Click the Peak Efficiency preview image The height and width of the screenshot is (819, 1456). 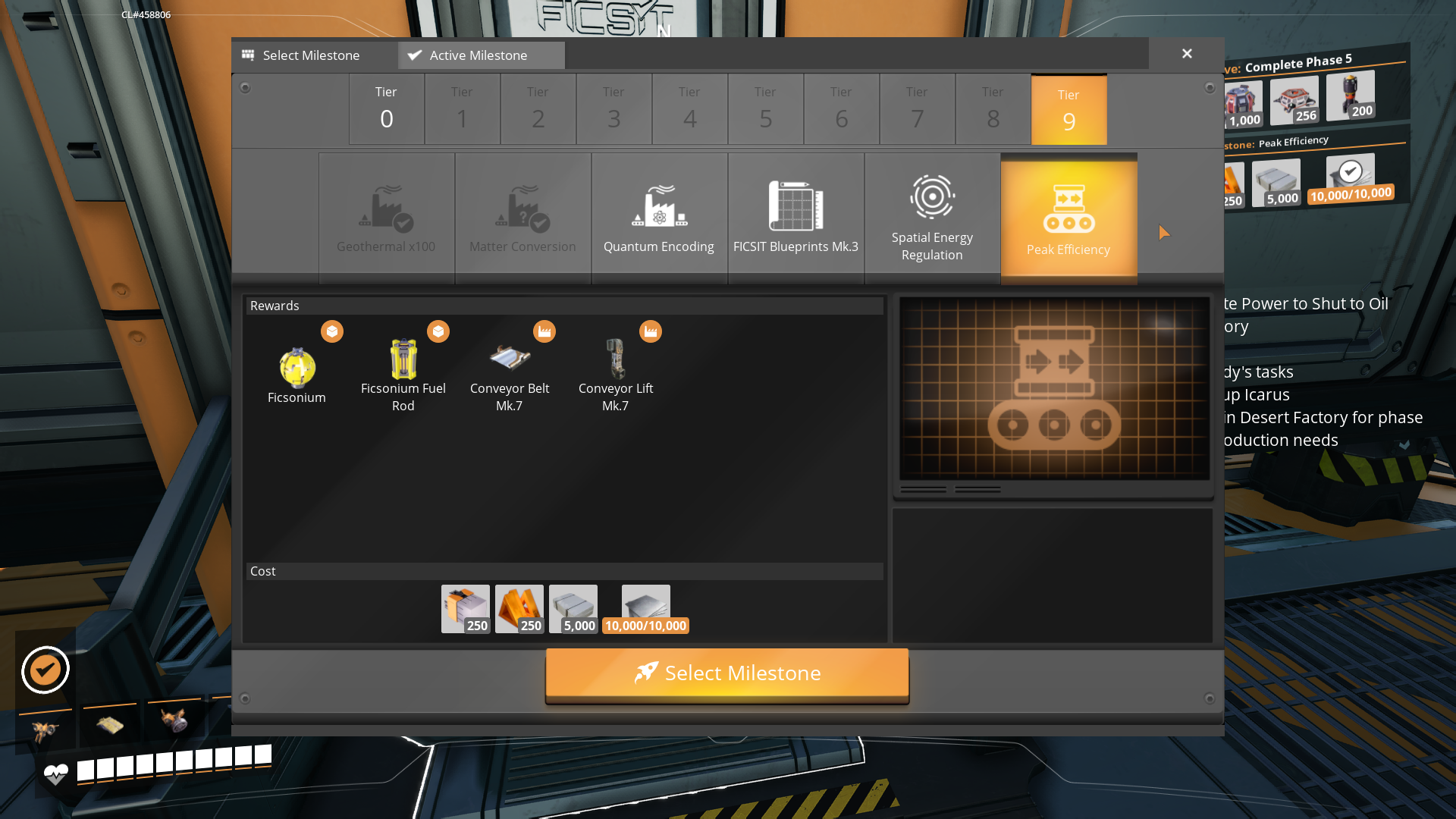point(1054,388)
